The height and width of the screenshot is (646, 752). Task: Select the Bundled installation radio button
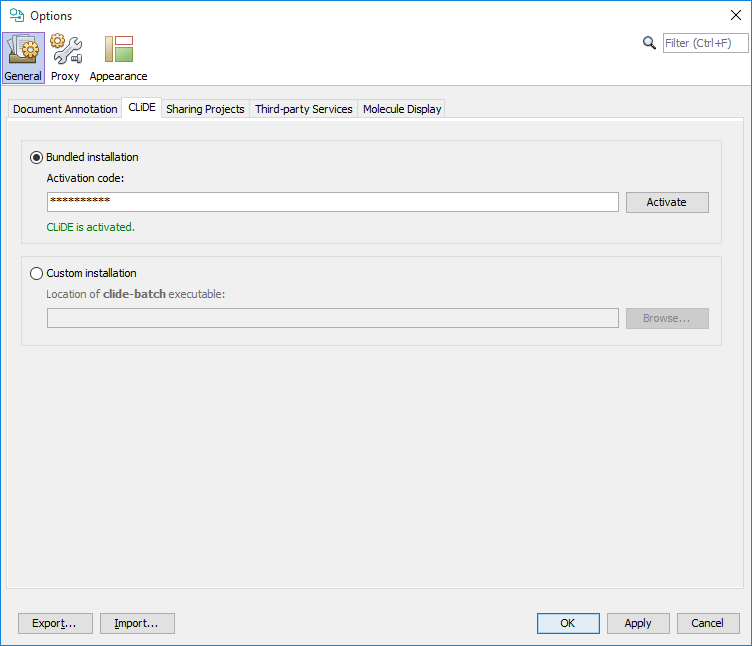click(x=37, y=157)
